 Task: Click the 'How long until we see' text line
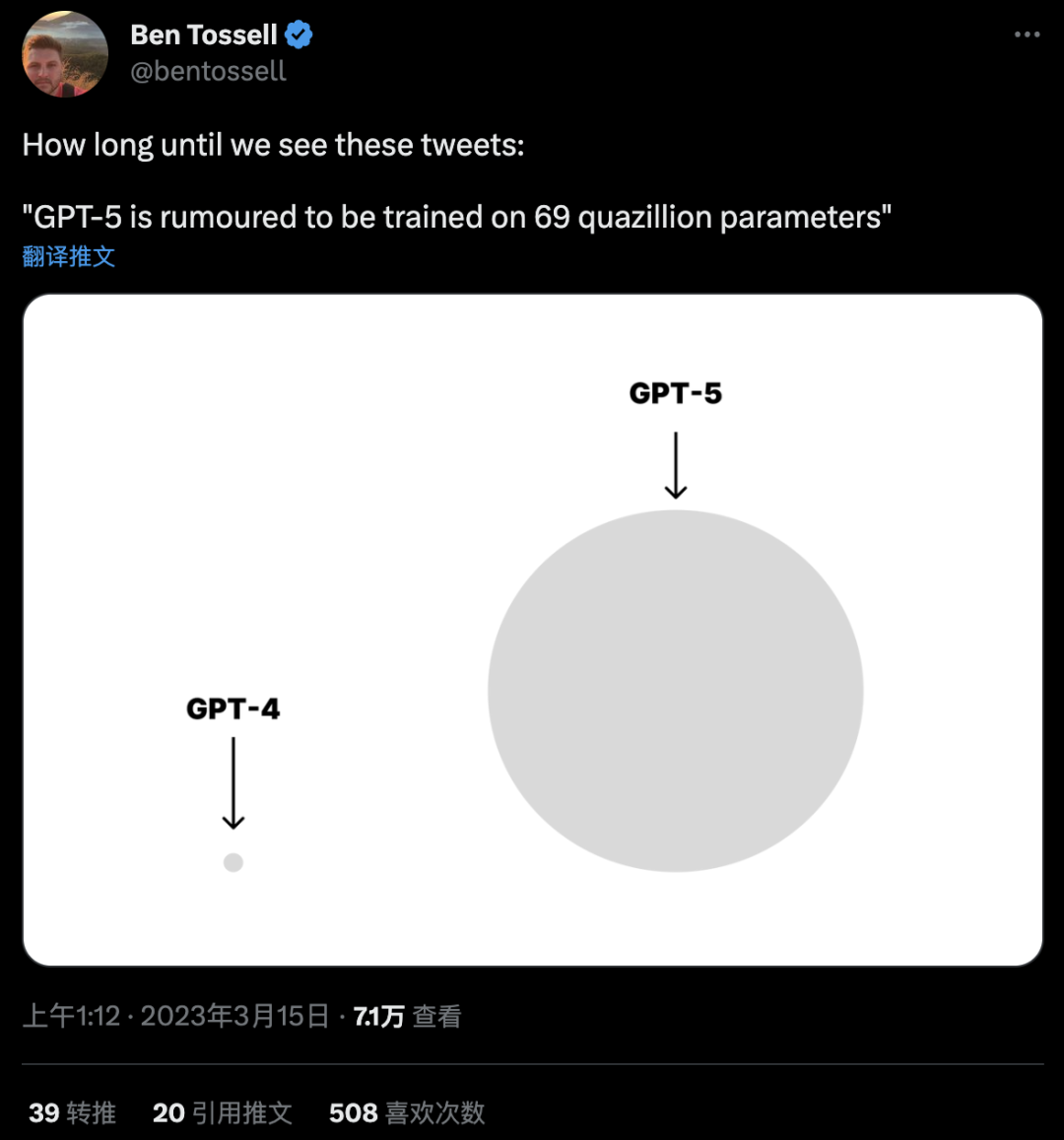pyautogui.click(x=273, y=145)
